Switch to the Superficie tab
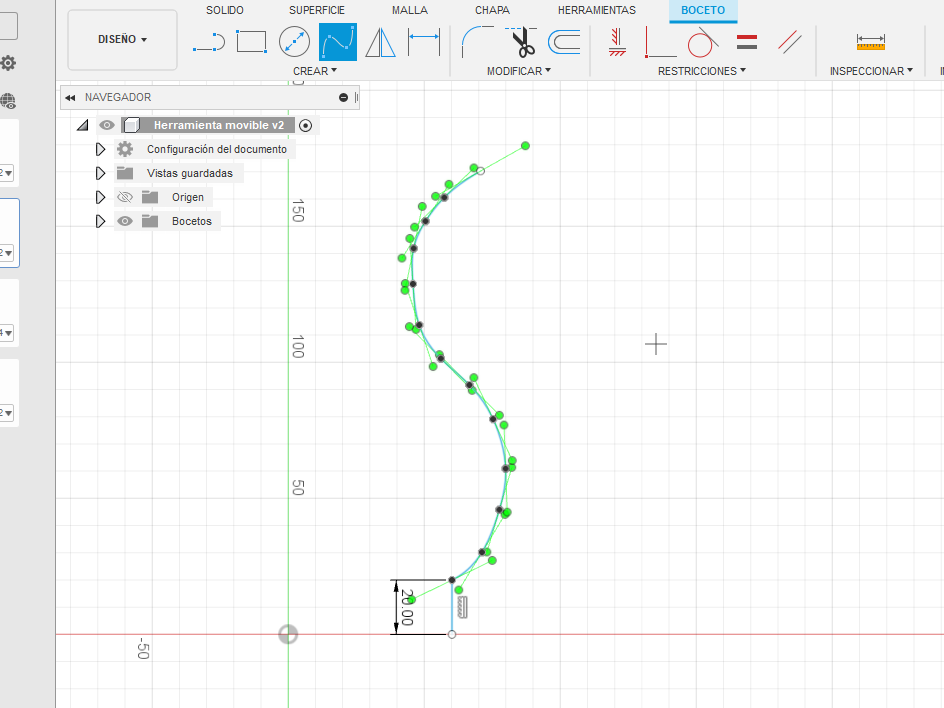944x708 pixels. [317, 10]
